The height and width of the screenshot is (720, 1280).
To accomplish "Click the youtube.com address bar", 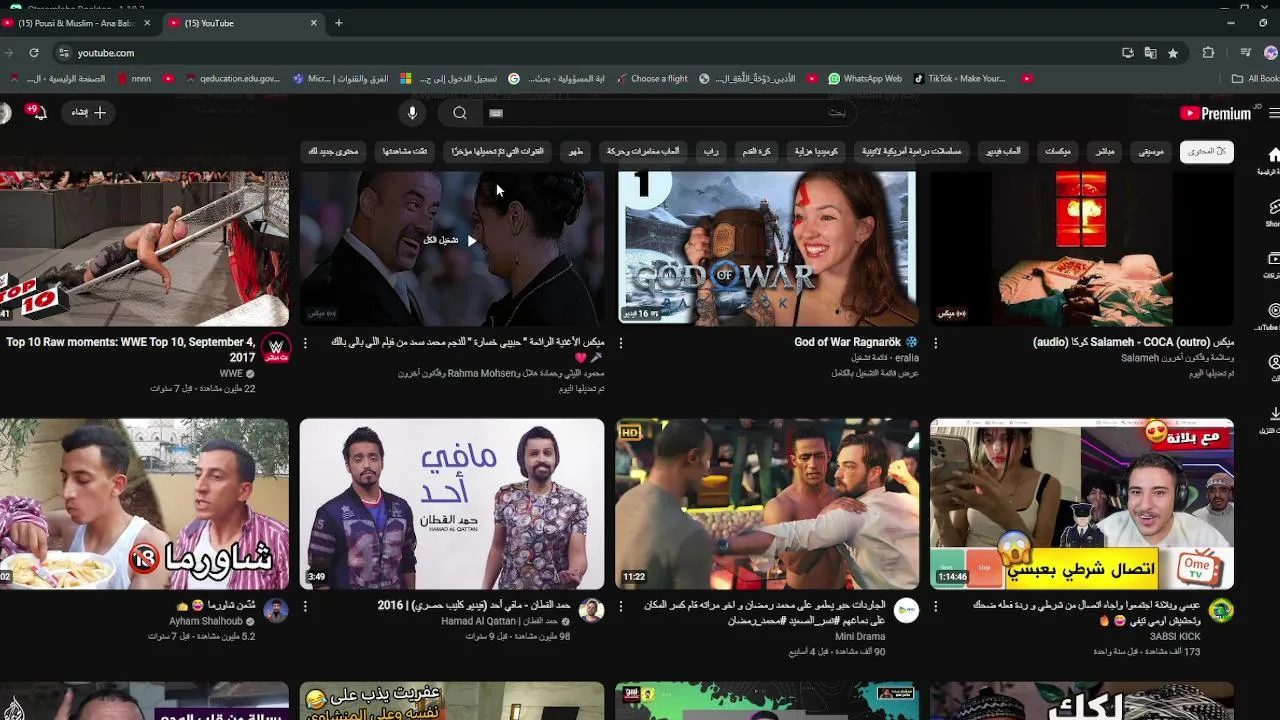I will point(590,53).
